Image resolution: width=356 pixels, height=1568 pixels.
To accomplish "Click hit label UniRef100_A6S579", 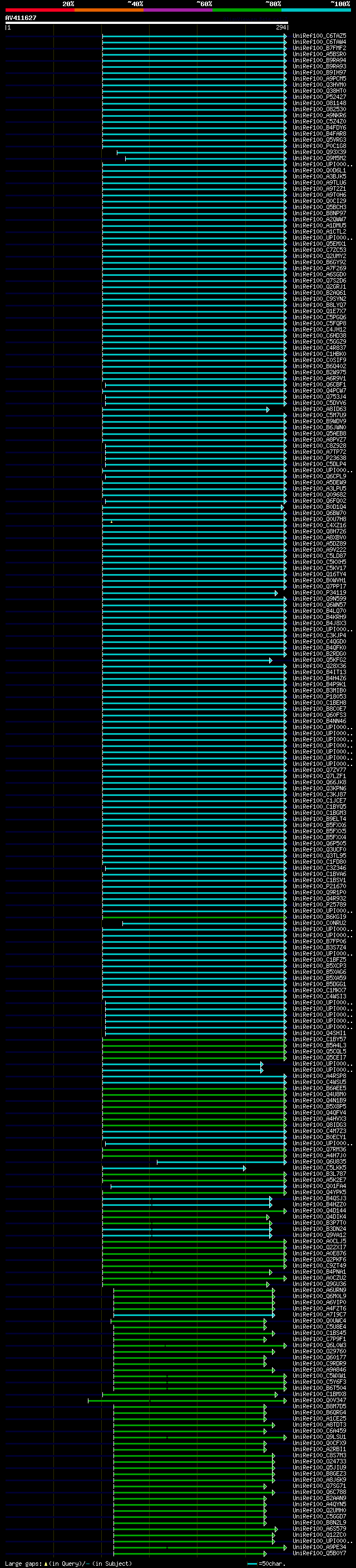I will 319,1529.
